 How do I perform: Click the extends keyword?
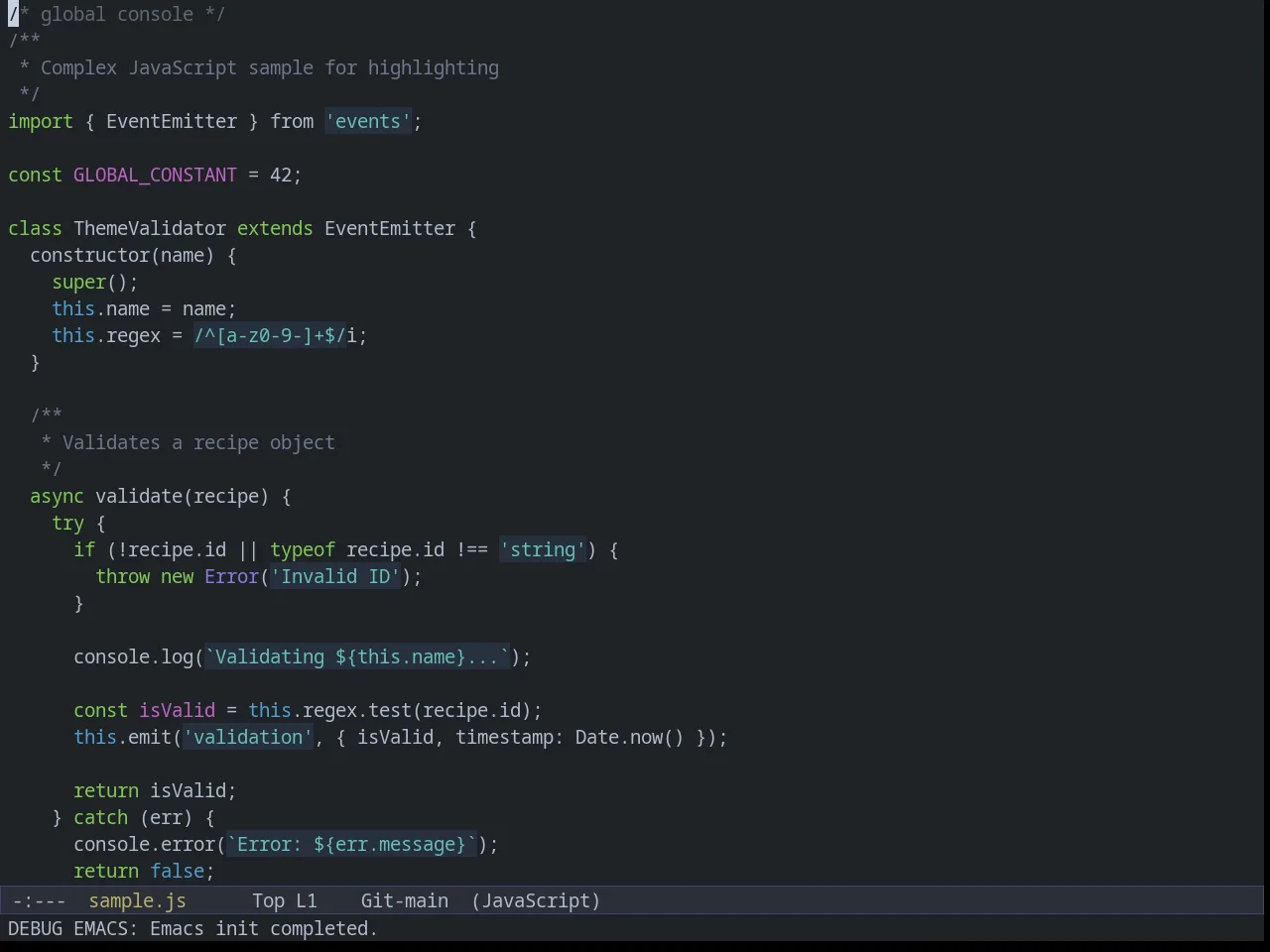coord(275,228)
